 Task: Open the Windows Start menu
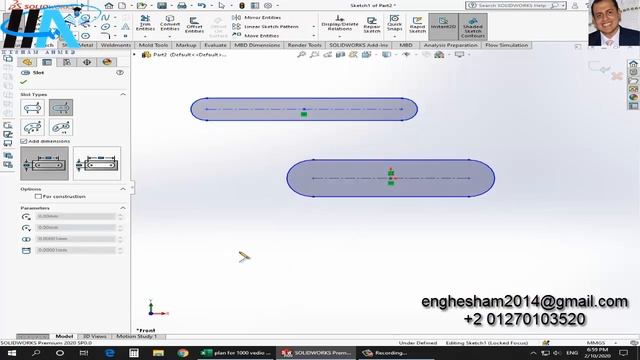11,353
